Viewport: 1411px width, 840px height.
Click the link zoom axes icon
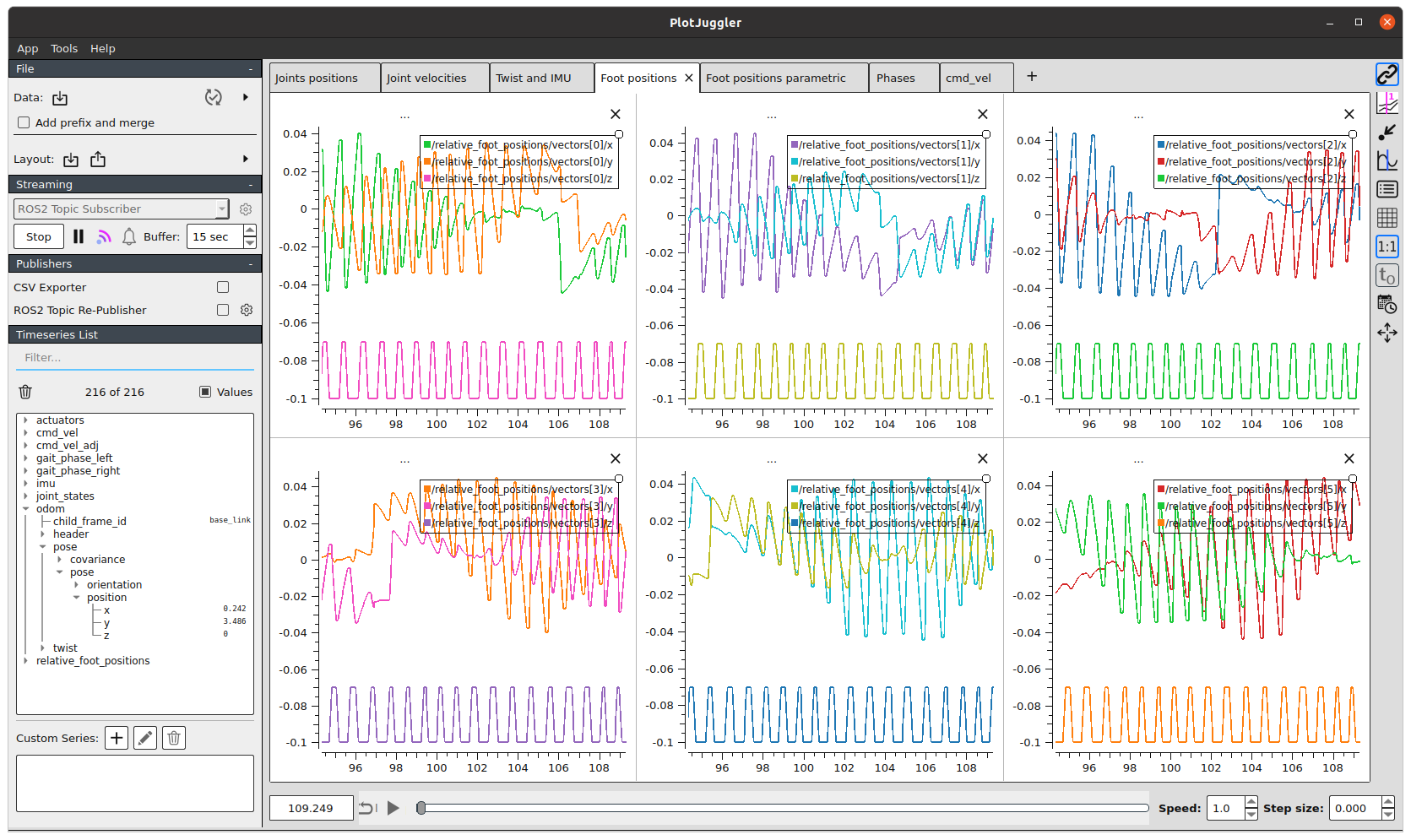[1387, 74]
